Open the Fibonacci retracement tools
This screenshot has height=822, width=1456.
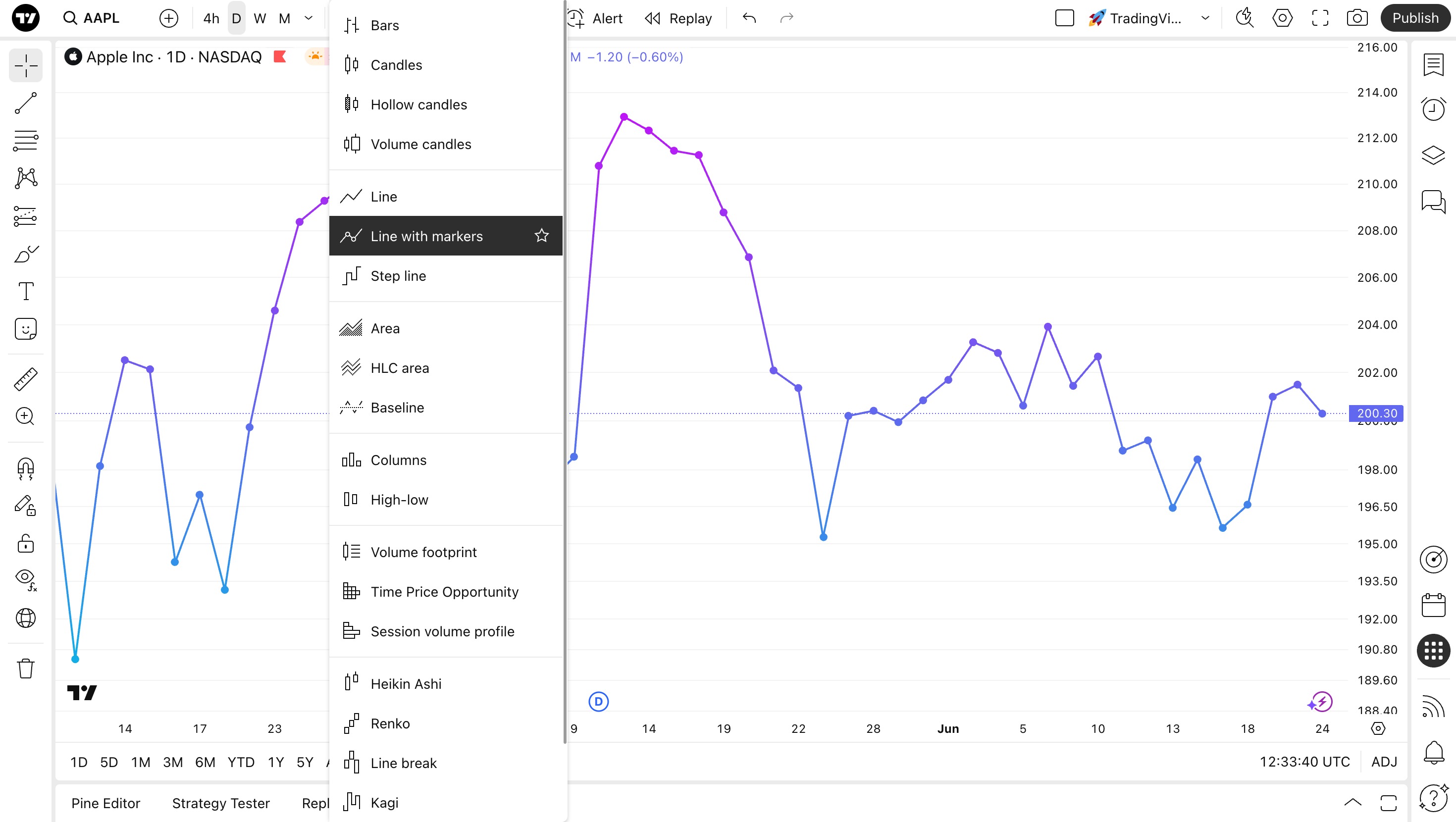pyautogui.click(x=25, y=140)
